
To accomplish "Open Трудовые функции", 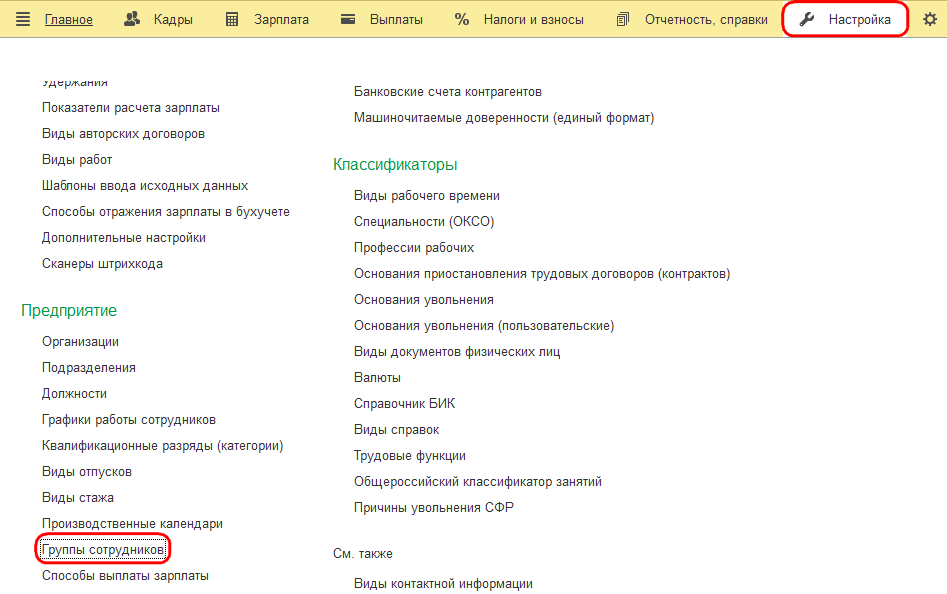I will [x=410, y=455].
